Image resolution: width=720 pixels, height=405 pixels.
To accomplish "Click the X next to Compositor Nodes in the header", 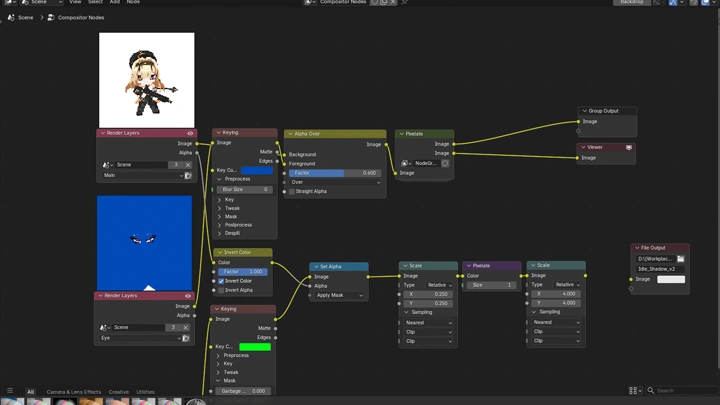I will point(393,2).
